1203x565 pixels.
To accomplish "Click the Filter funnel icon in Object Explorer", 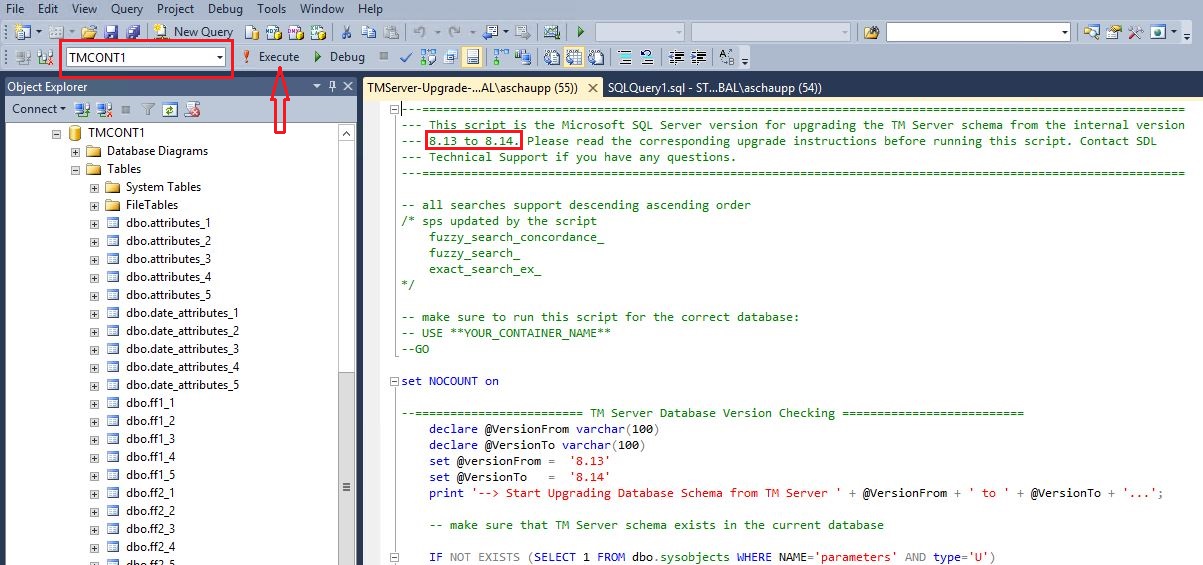I will (147, 109).
